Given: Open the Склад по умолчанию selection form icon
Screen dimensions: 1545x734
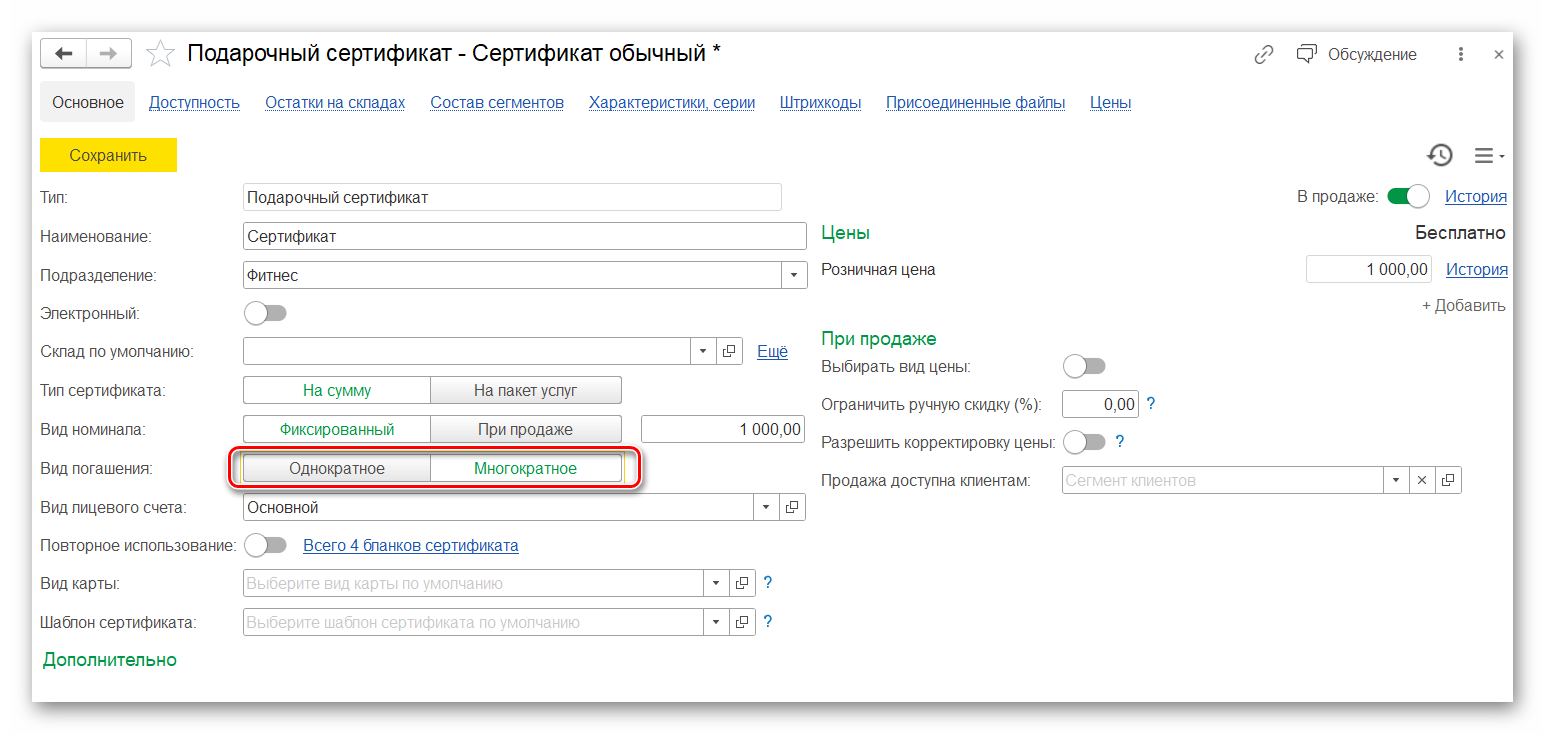Looking at the screenshot, I should pos(729,351).
